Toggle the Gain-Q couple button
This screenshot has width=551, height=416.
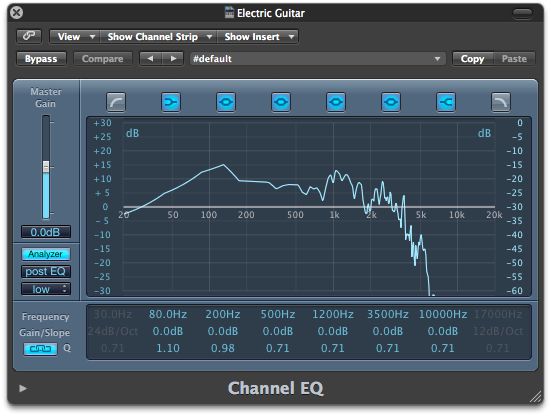40,349
